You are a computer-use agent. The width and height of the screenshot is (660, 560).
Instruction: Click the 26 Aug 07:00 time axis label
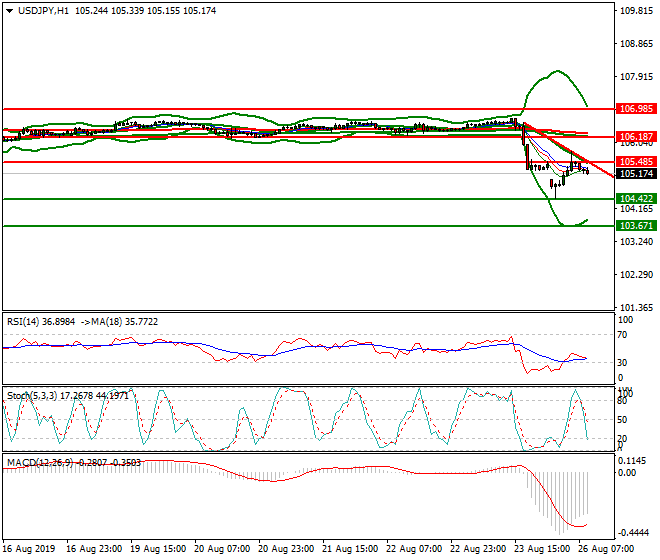[606, 549]
